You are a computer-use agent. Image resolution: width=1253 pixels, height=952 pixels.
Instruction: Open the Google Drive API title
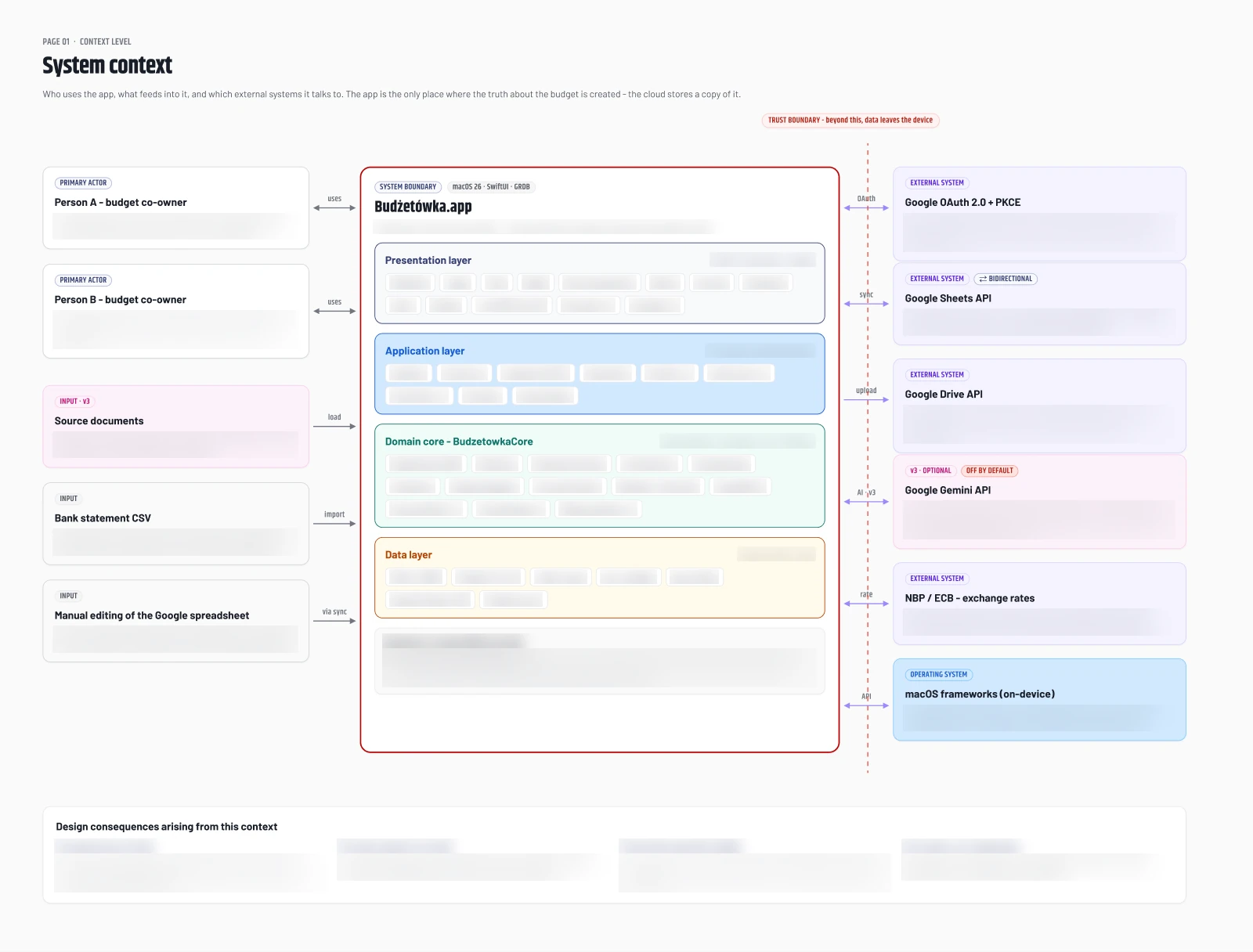coord(944,395)
